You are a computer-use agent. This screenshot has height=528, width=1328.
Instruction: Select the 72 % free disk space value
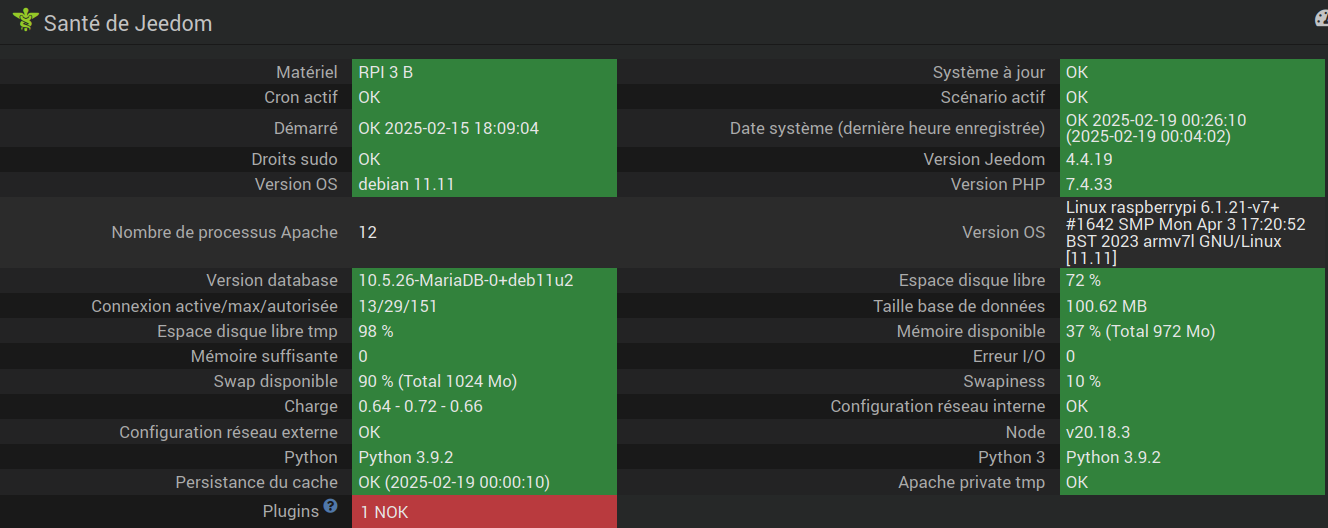pyautogui.click(x=1192, y=281)
